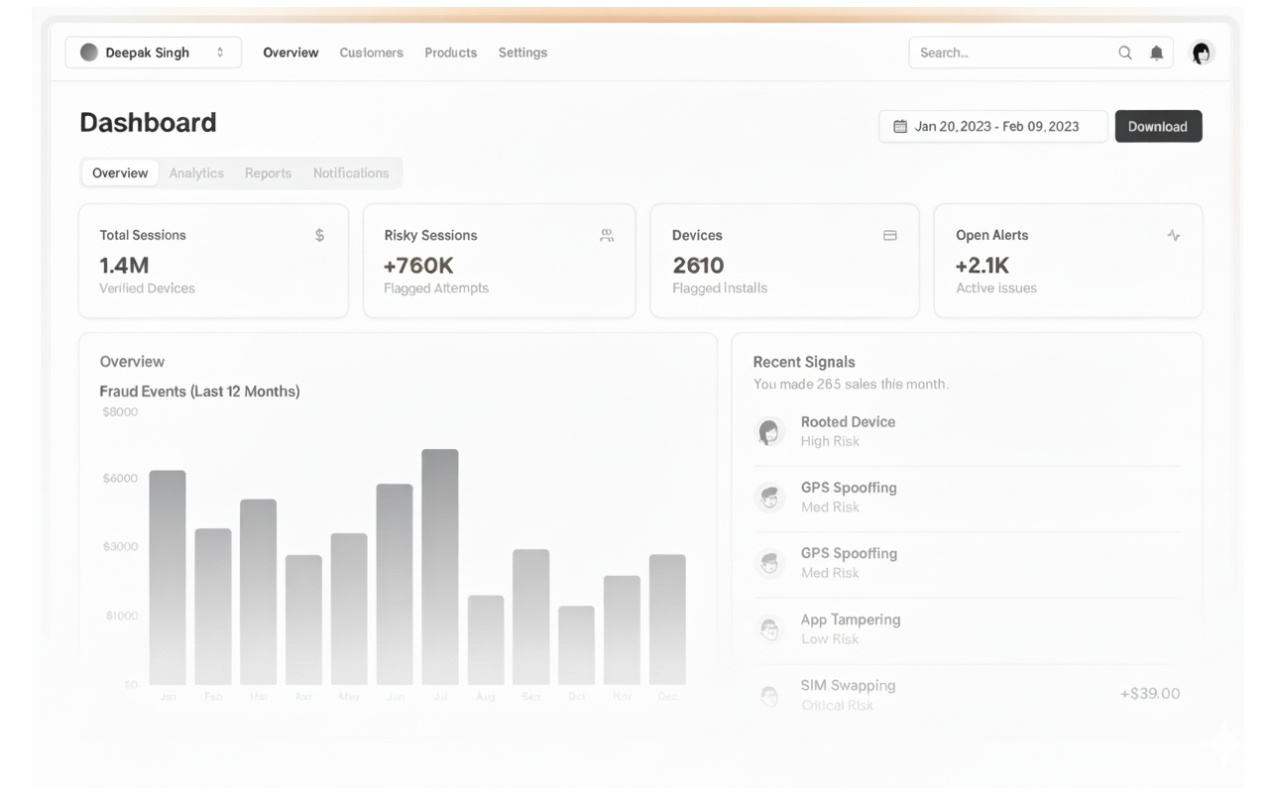
Task: Open the Deepak Singh account switcher
Action: [x=153, y=53]
